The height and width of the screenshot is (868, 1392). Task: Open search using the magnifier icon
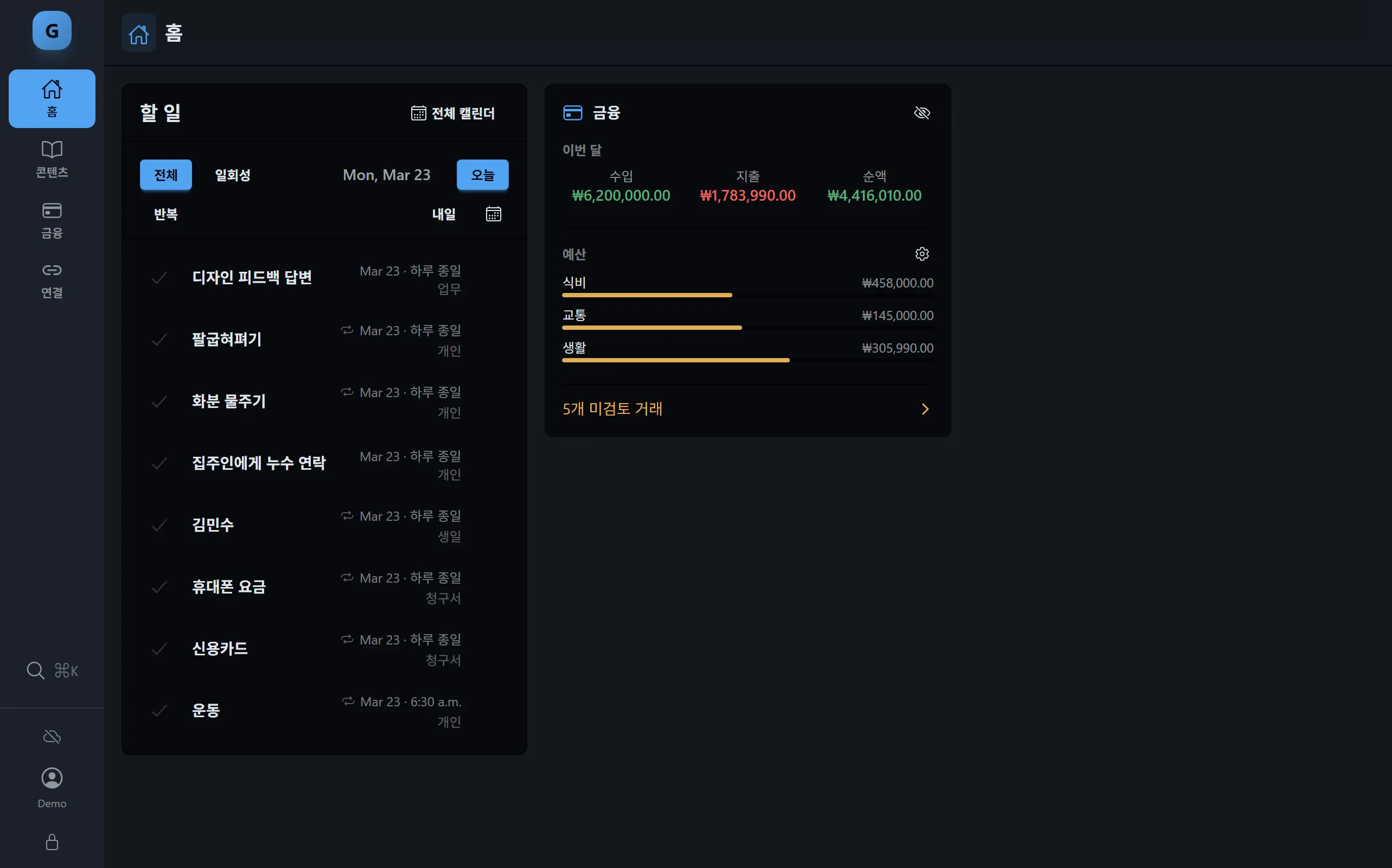(x=34, y=670)
